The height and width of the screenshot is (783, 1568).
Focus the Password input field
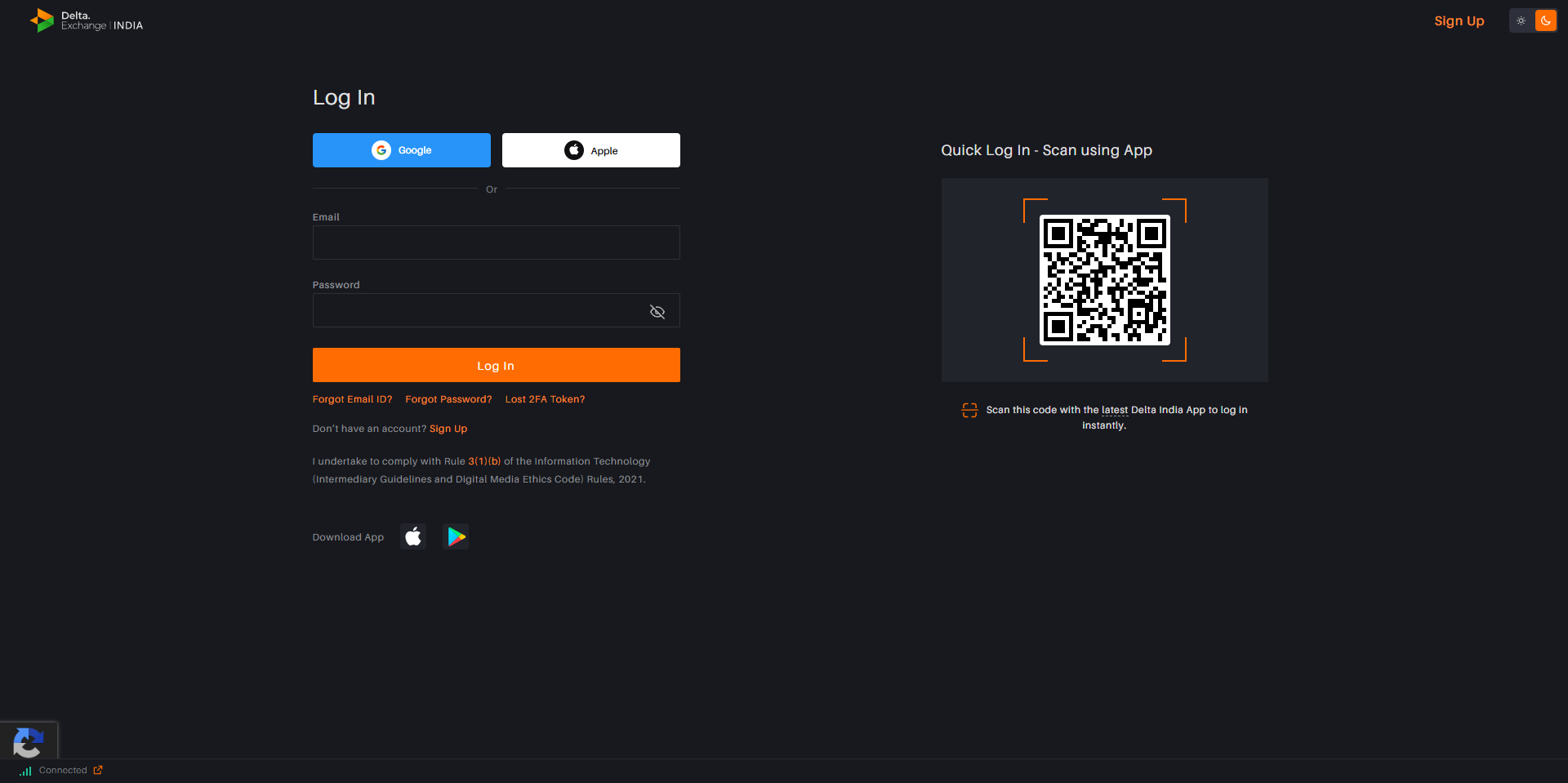pos(497,310)
